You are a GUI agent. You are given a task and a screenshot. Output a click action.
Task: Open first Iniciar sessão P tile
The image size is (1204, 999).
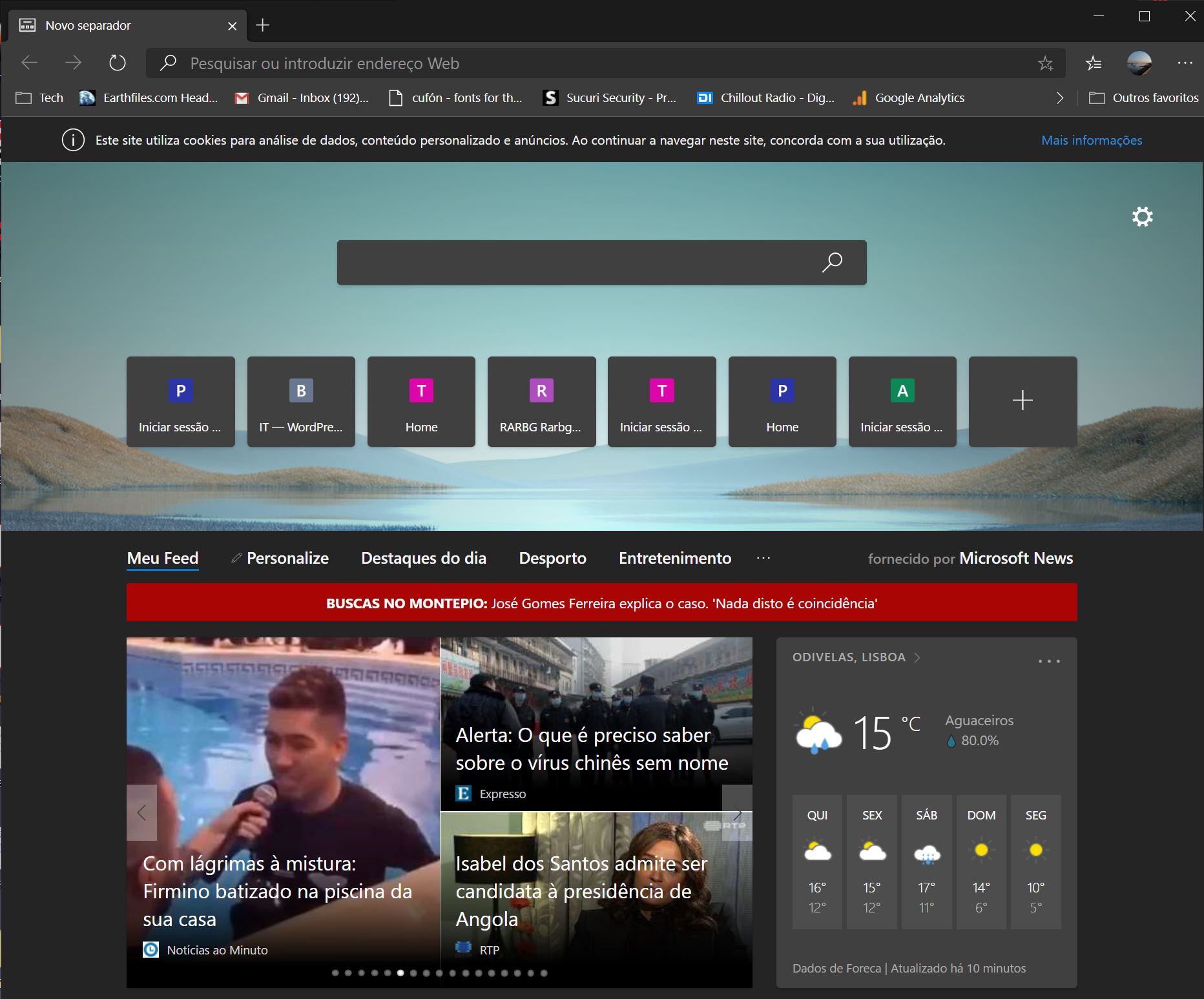coord(181,402)
